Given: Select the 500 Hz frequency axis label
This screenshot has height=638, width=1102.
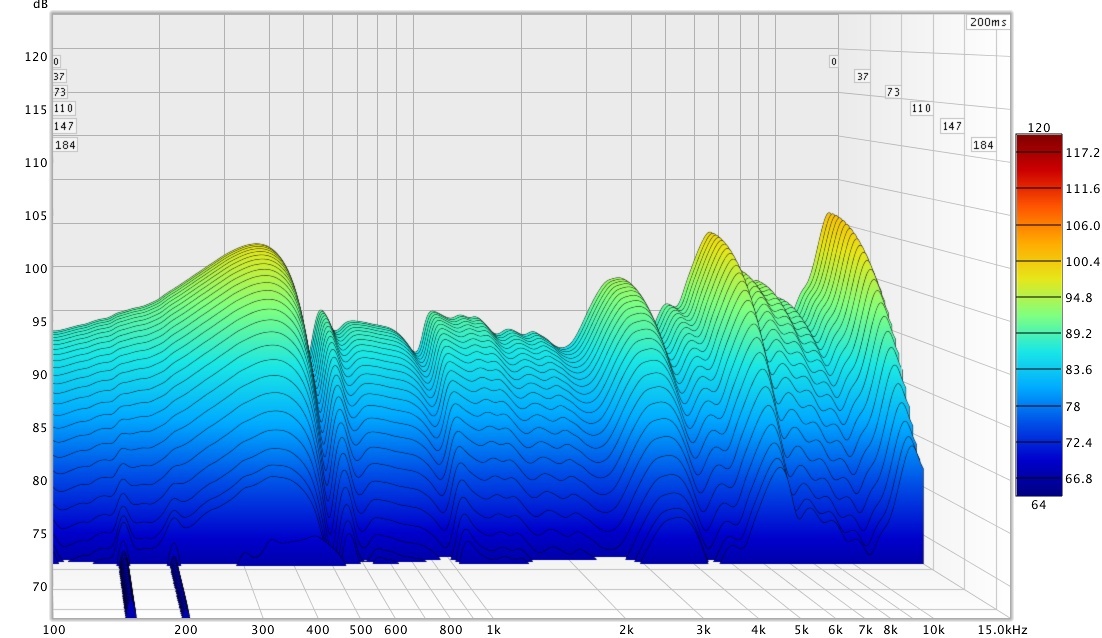Looking at the screenshot, I should [x=360, y=630].
